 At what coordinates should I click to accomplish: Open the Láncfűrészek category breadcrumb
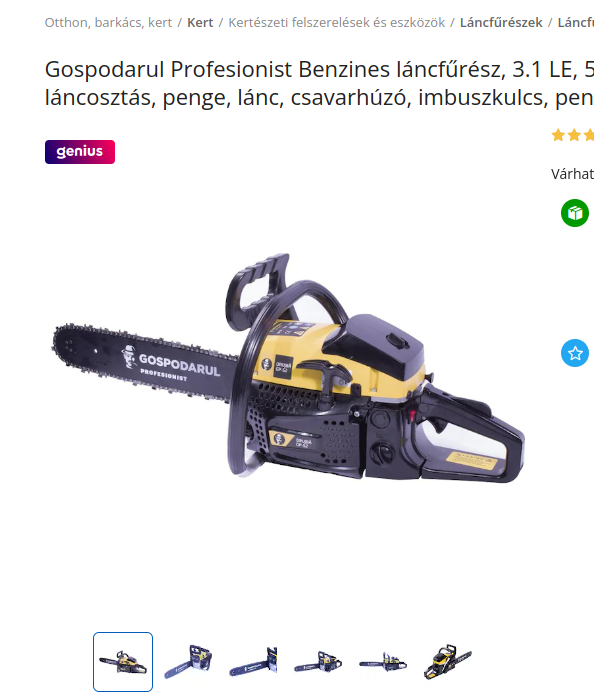pos(501,23)
